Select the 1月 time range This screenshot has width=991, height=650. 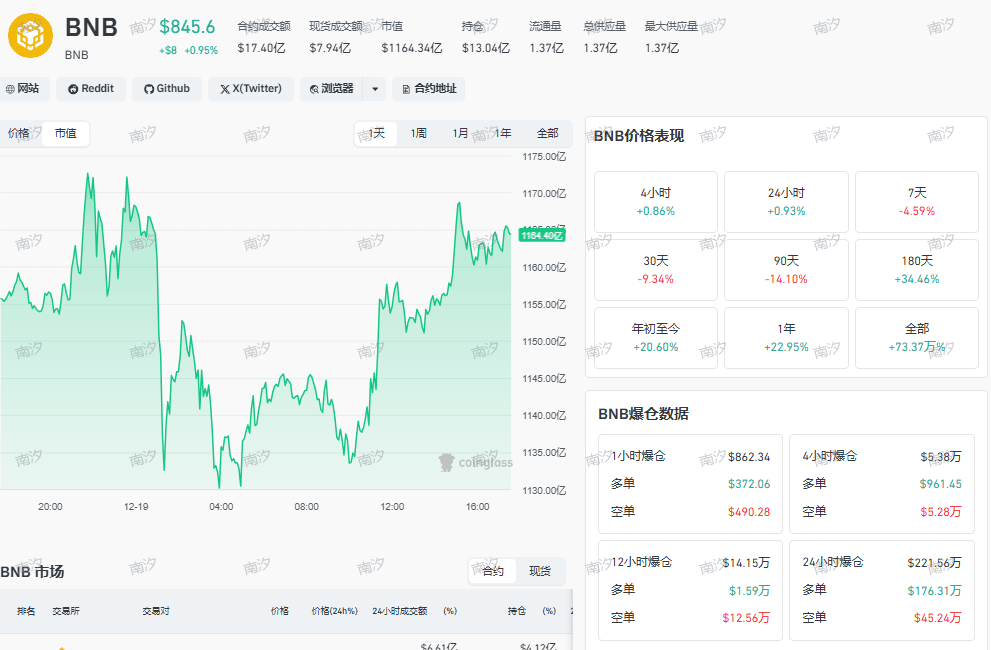pos(460,133)
